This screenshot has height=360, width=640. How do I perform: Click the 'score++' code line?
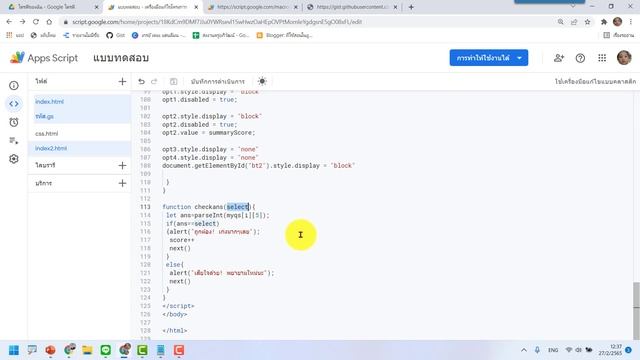182,240
